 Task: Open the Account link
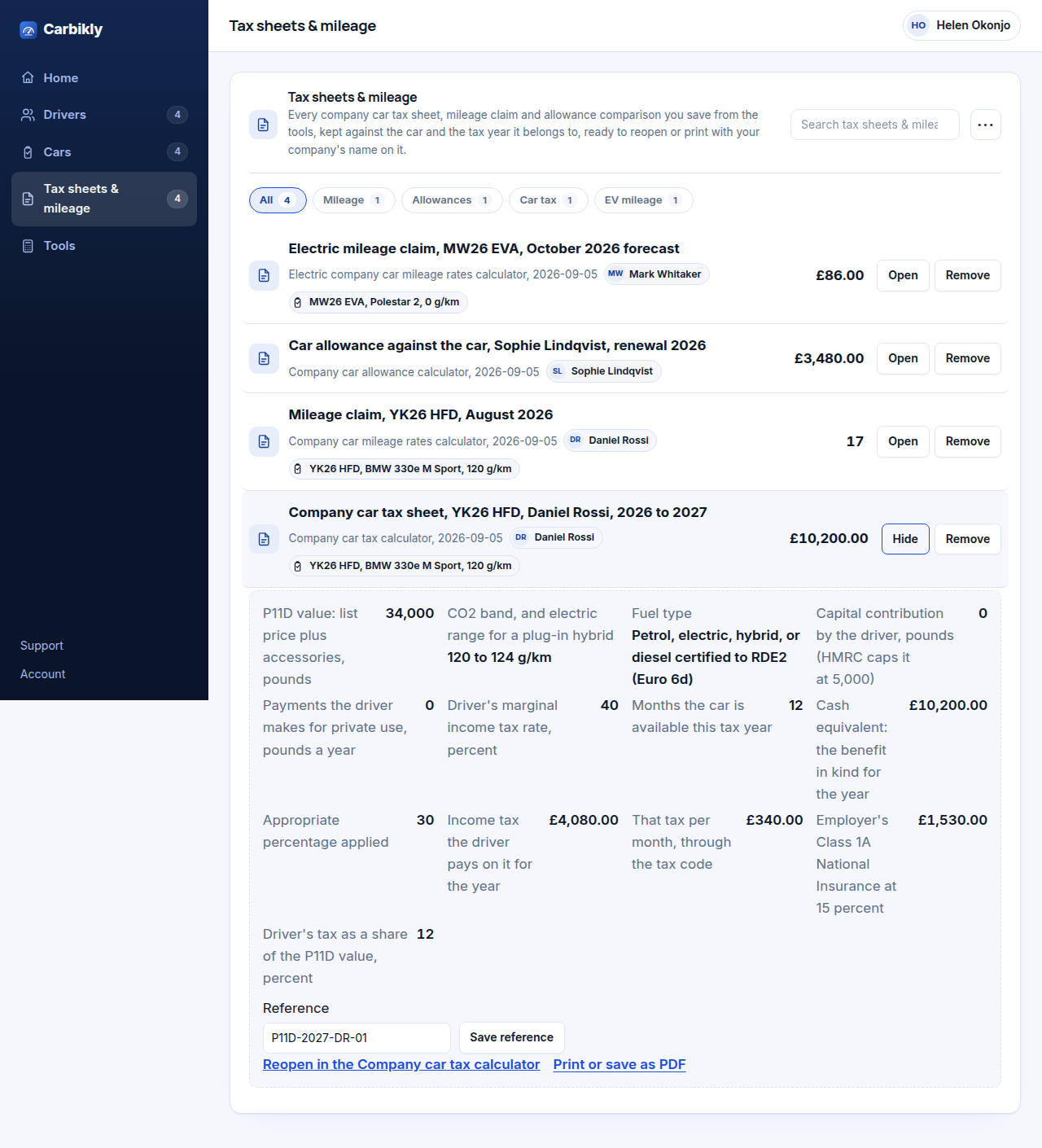point(42,674)
